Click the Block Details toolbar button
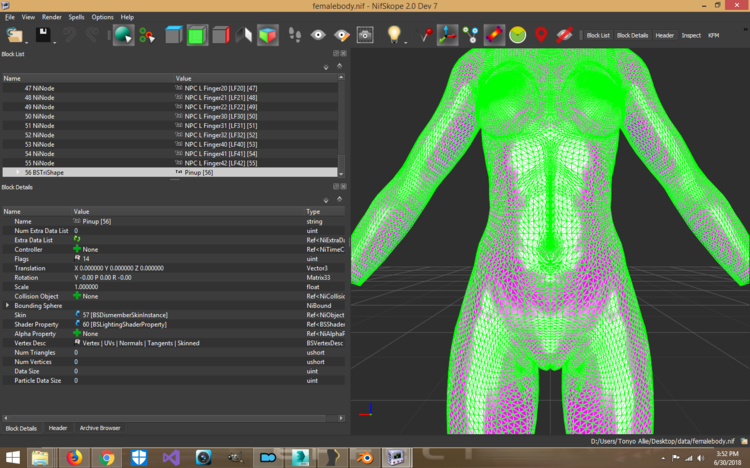The width and height of the screenshot is (750, 468). (x=632, y=35)
